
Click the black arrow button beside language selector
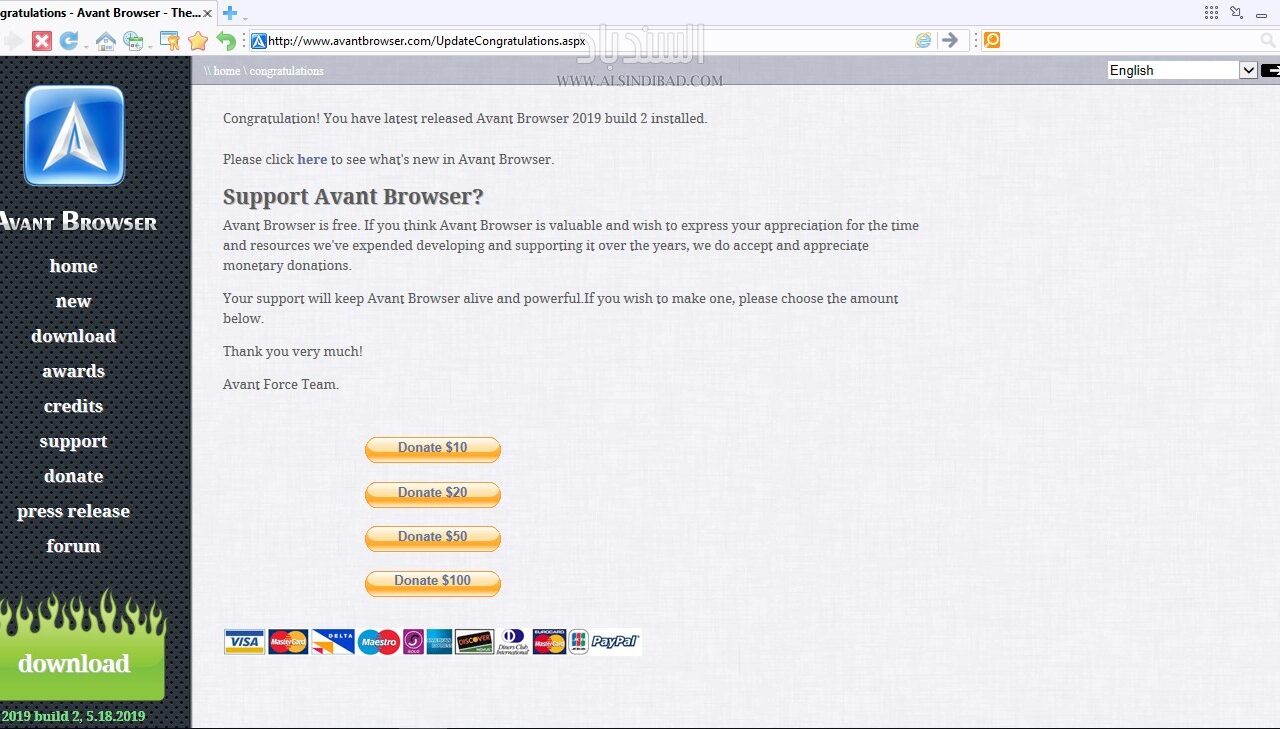[x=1271, y=70]
